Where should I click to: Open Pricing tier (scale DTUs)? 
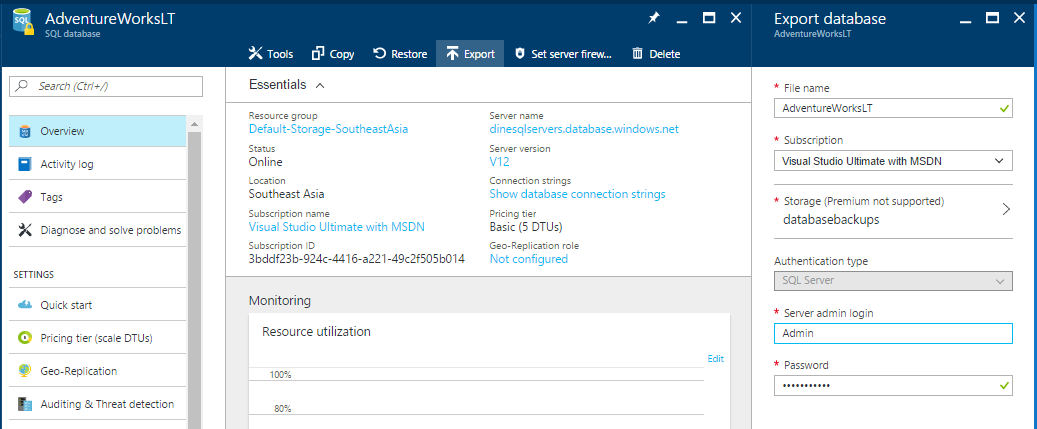pos(98,338)
